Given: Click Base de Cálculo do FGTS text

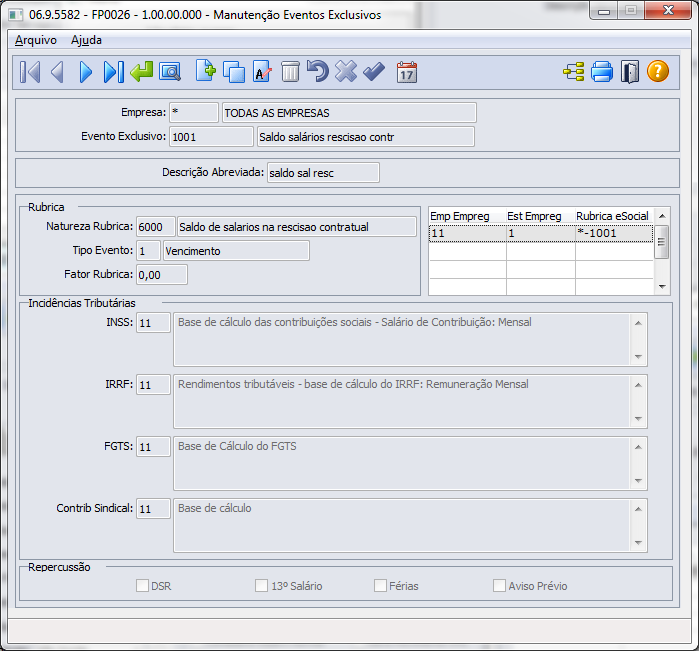Looking at the screenshot, I should (x=237, y=446).
